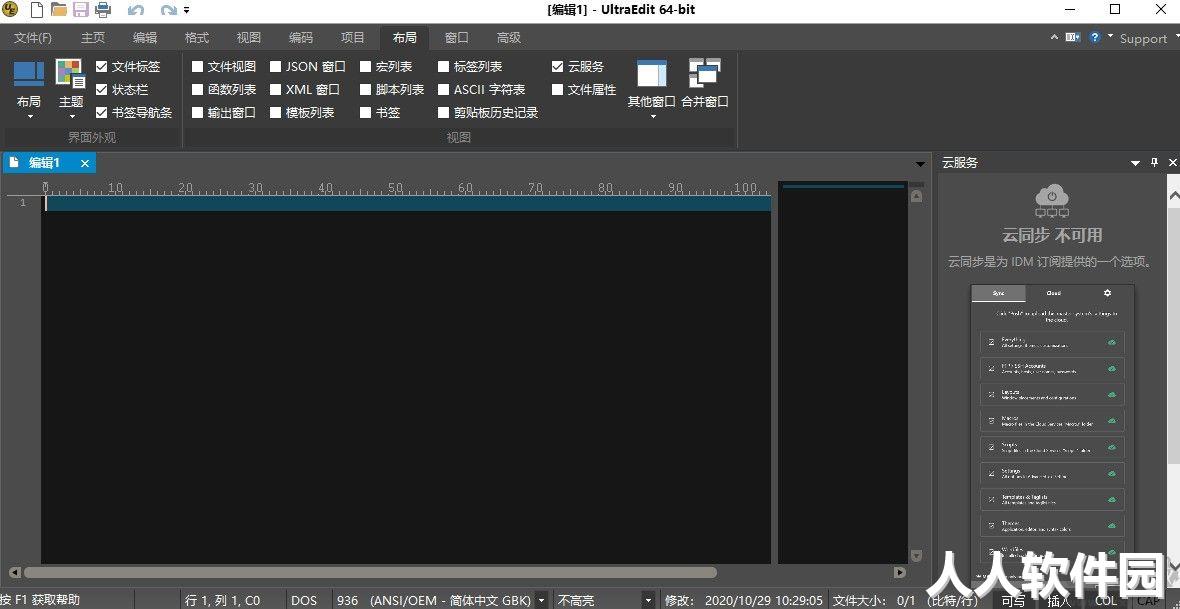This screenshot has height=609, width=1180.
Task: Enable the 剪贴板历史记录 checkbox
Action: click(x=443, y=113)
